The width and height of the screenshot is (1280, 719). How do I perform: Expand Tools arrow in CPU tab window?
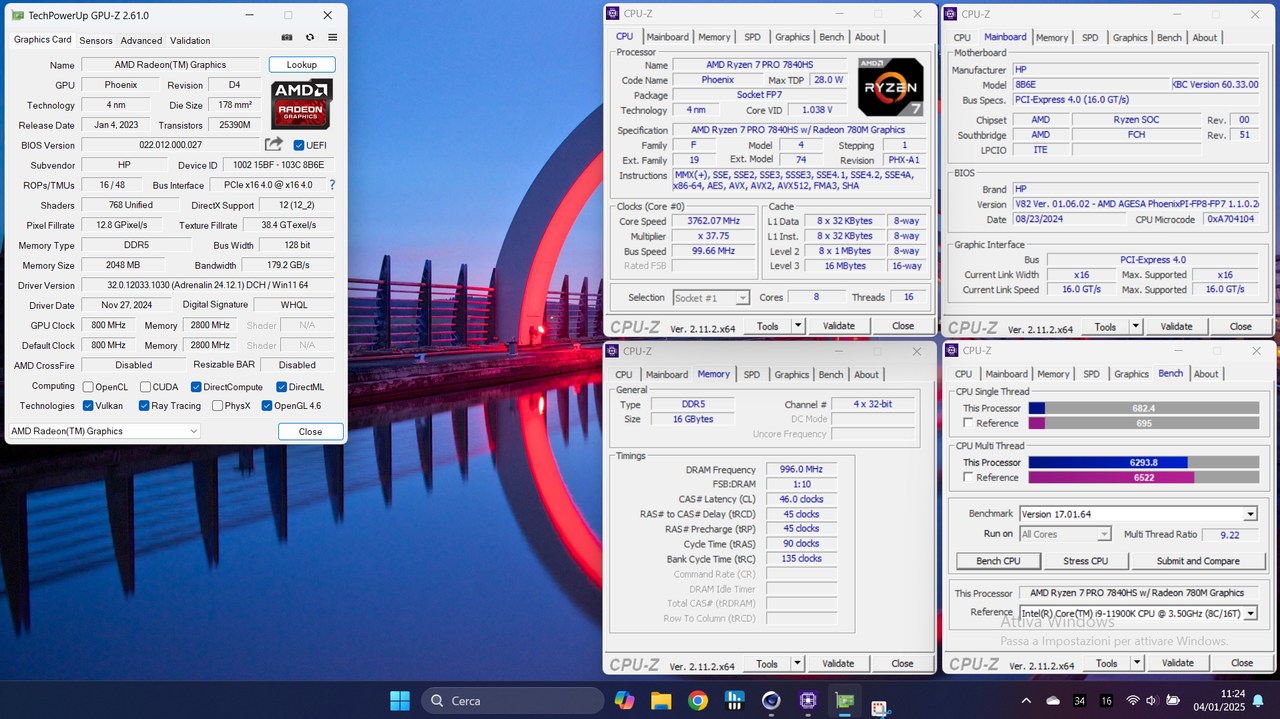coord(798,326)
